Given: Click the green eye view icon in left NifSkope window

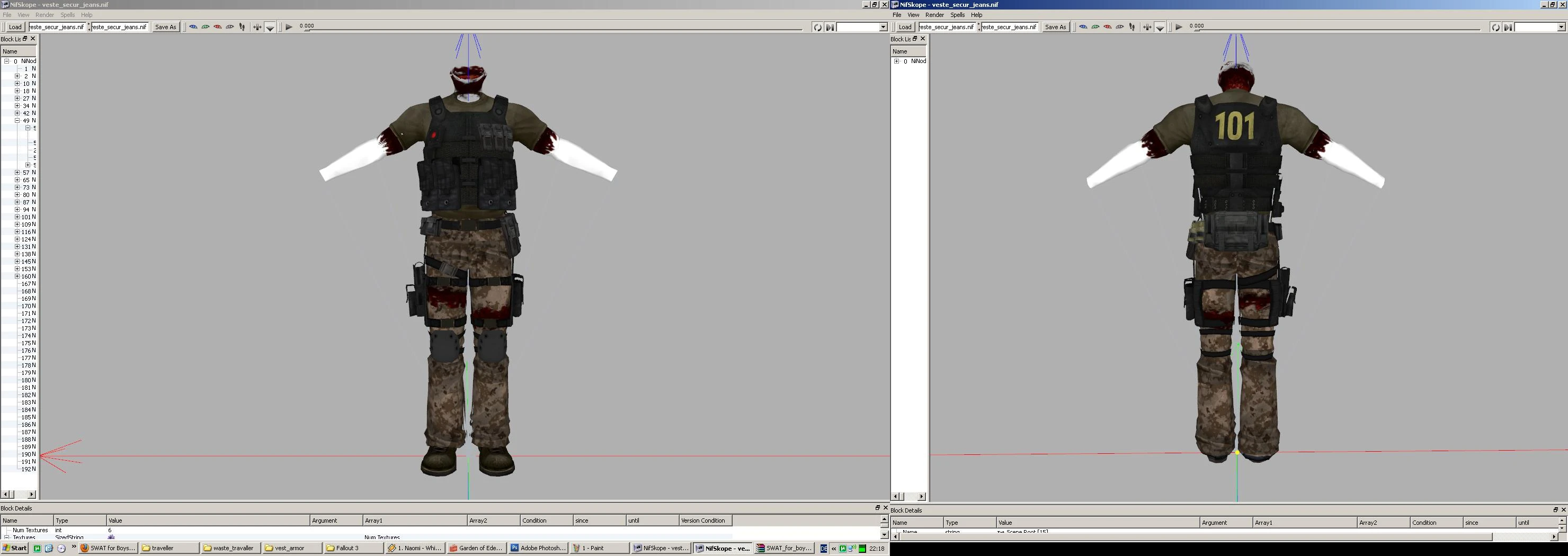Looking at the screenshot, I should pyautogui.click(x=205, y=27).
